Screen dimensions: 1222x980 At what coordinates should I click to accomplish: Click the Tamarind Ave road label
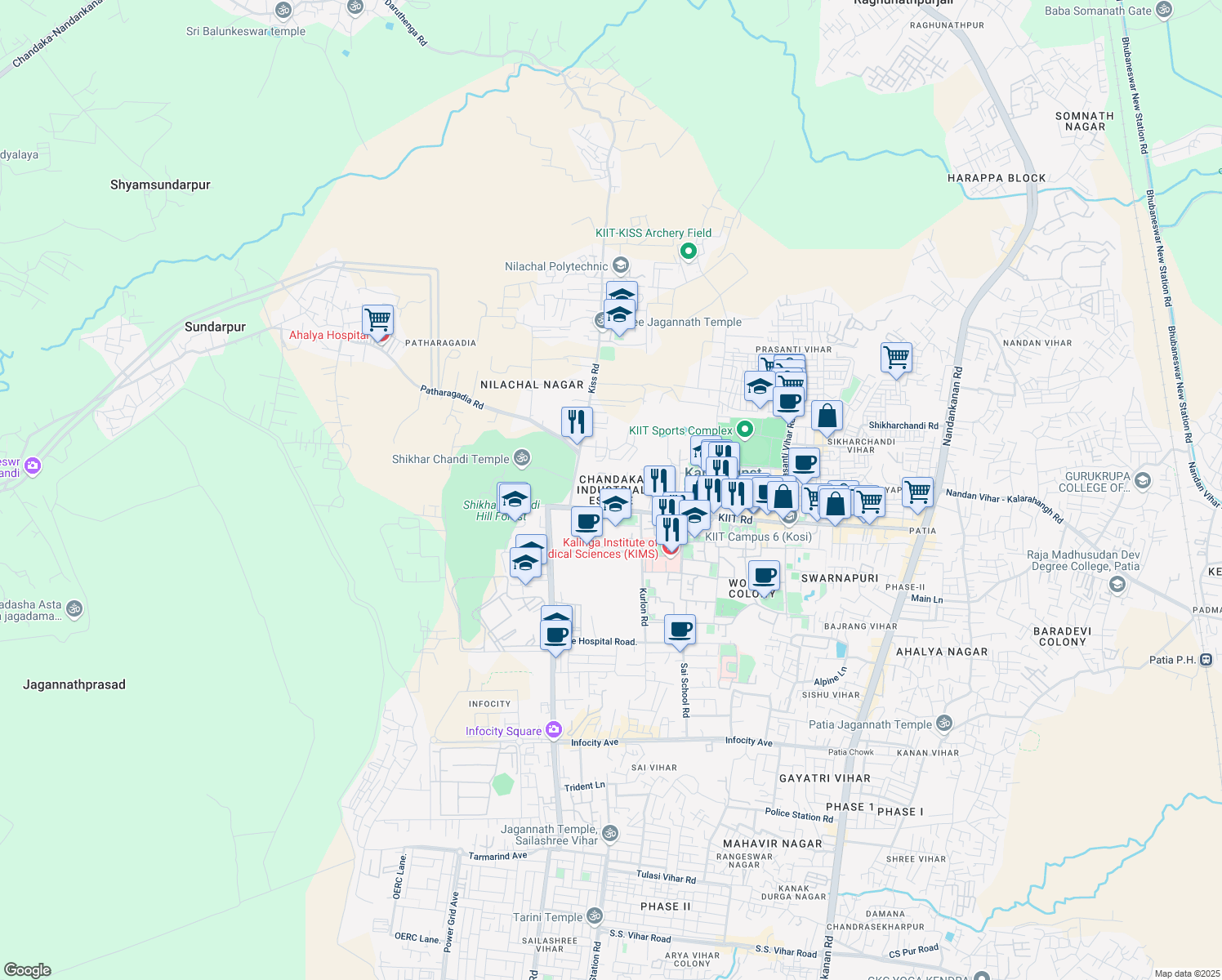coord(498,856)
